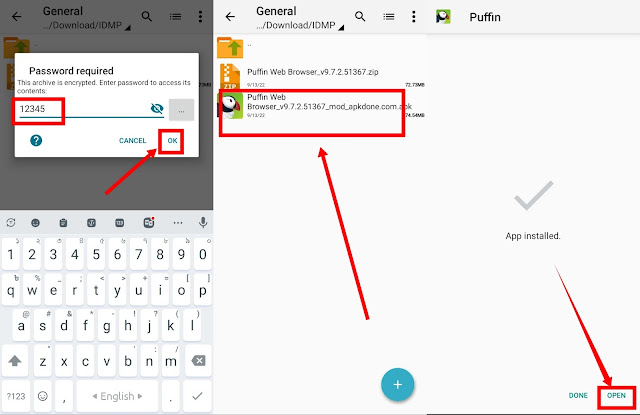The height and width of the screenshot is (415, 640).
Task: Open overflow menu in the middle file manager panel
Action: [414, 17]
